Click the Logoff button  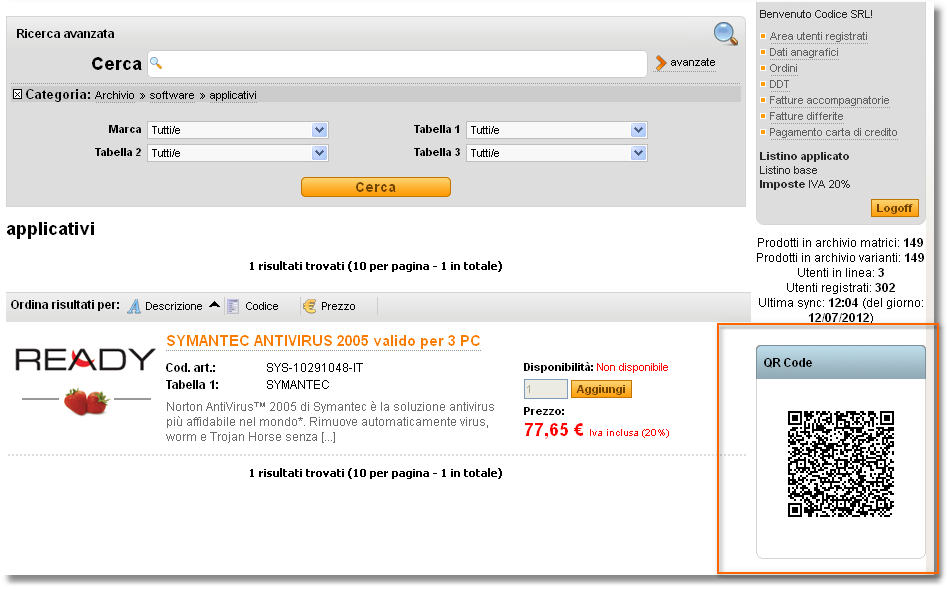(x=894, y=208)
